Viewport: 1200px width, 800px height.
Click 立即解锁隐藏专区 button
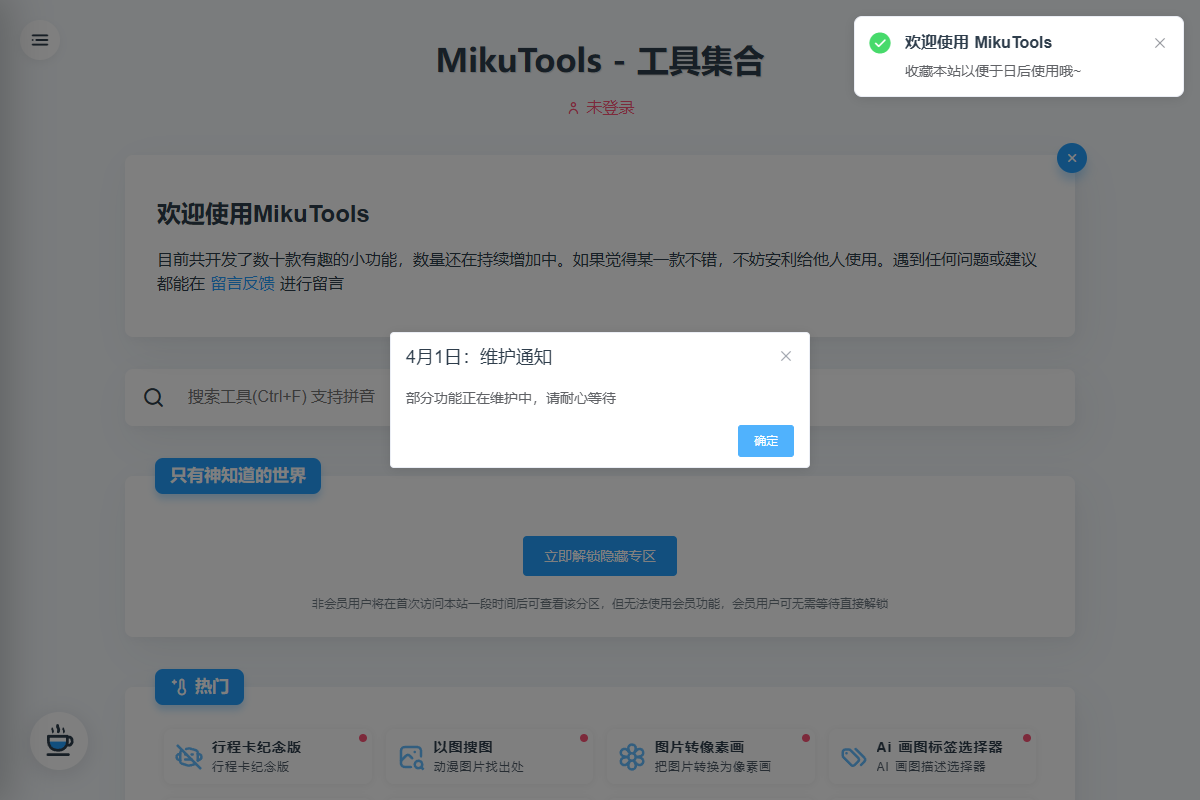click(599, 555)
